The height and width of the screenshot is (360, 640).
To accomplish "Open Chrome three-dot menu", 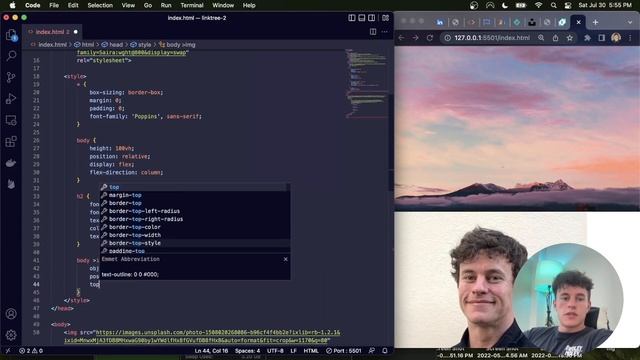I will click(x=630, y=38).
